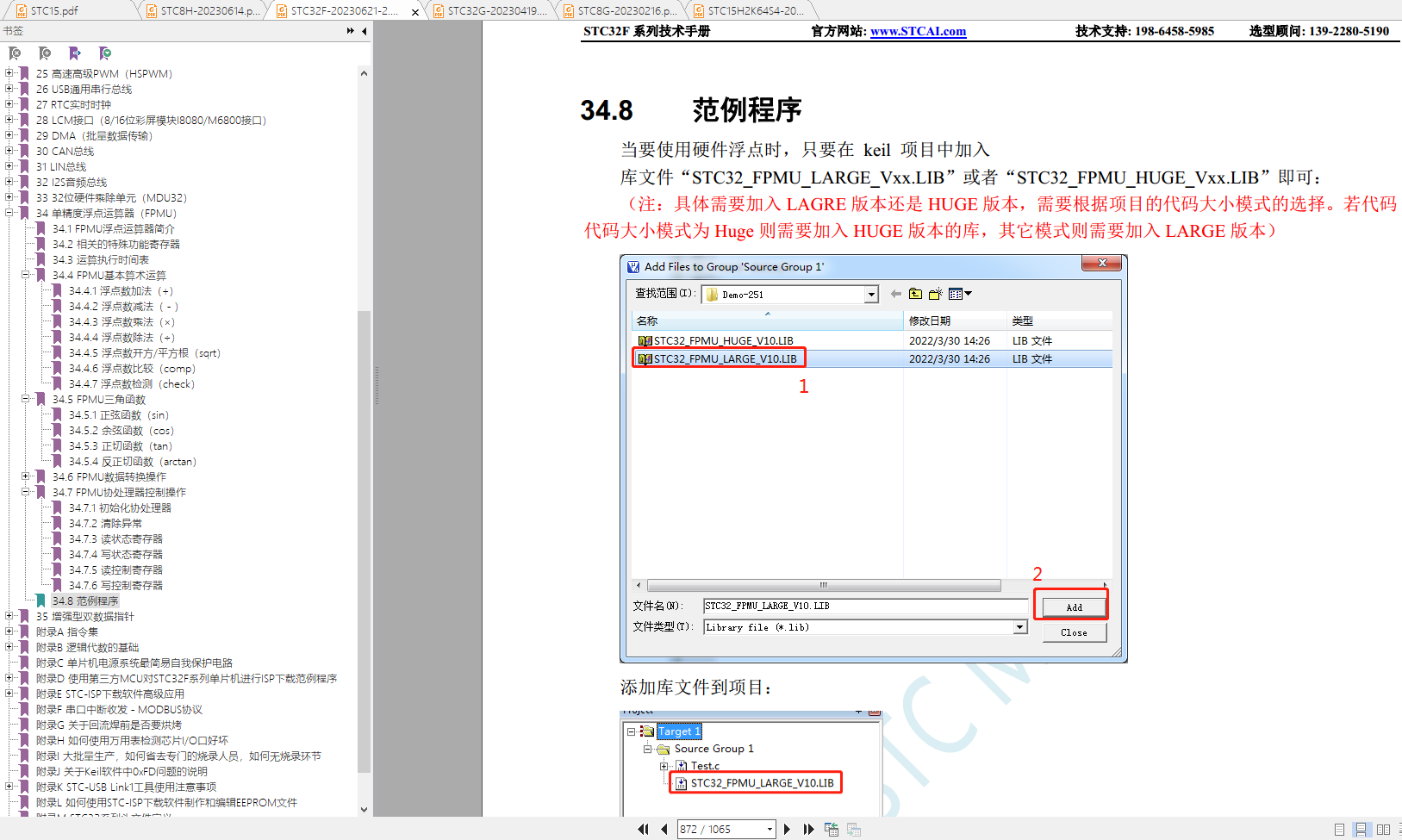The width and height of the screenshot is (1402, 840).
Task: Open bookmark 34.5.4 反正切函数
Action: pyautogui.click(x=133, y=461)
